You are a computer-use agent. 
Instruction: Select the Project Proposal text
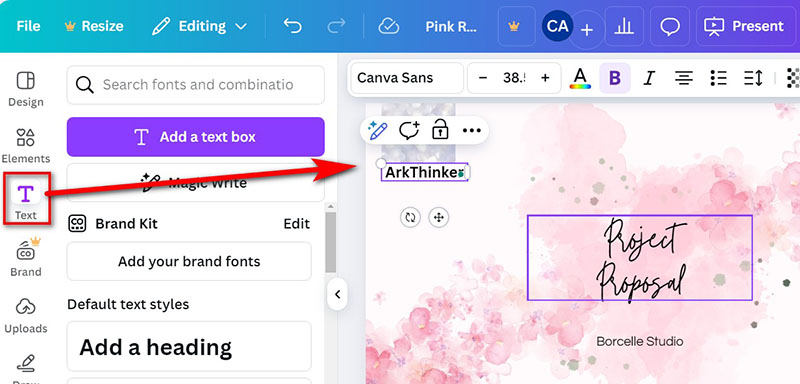tap(640, 258)
